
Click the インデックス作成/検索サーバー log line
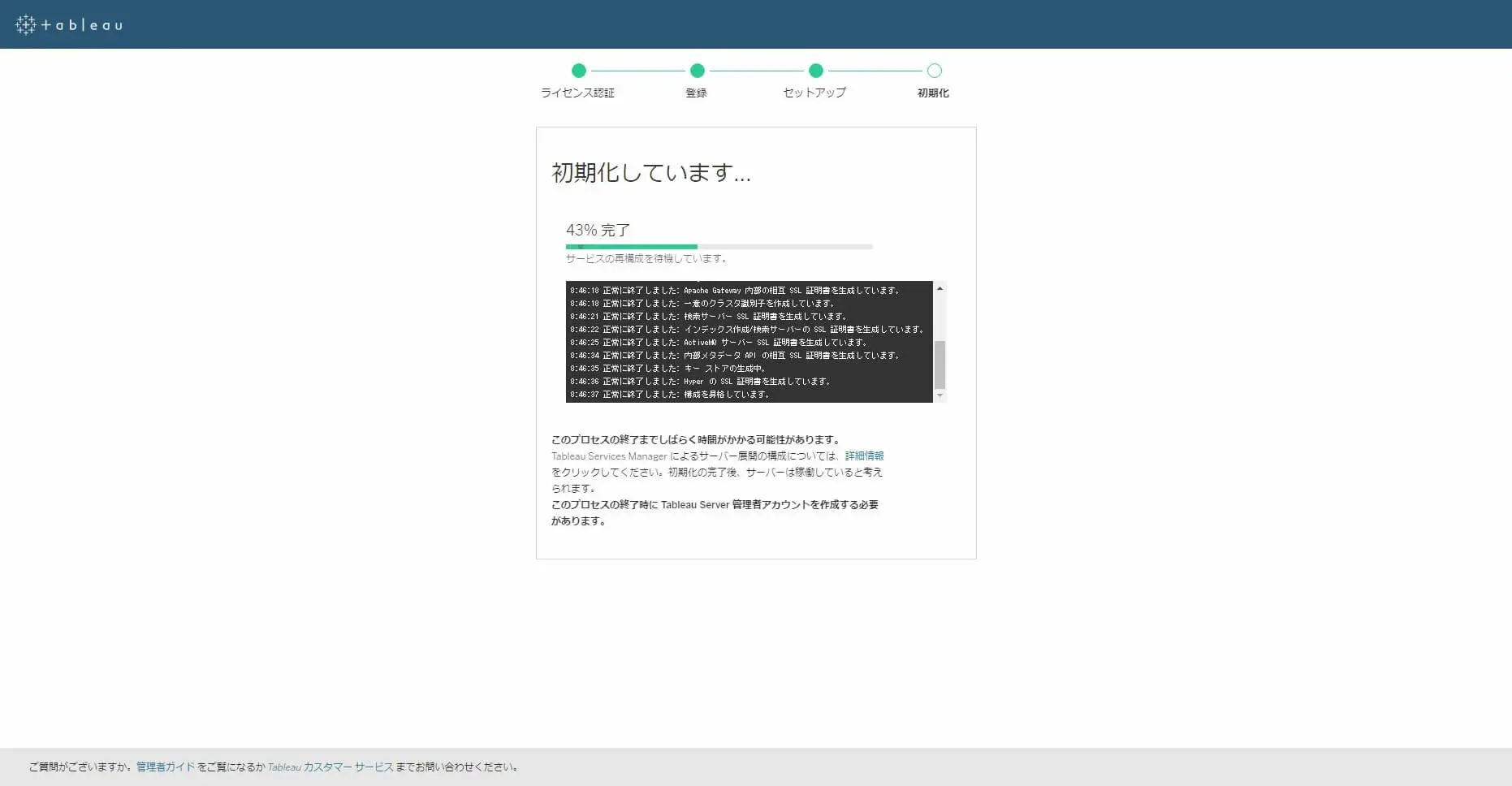[748, 329]
